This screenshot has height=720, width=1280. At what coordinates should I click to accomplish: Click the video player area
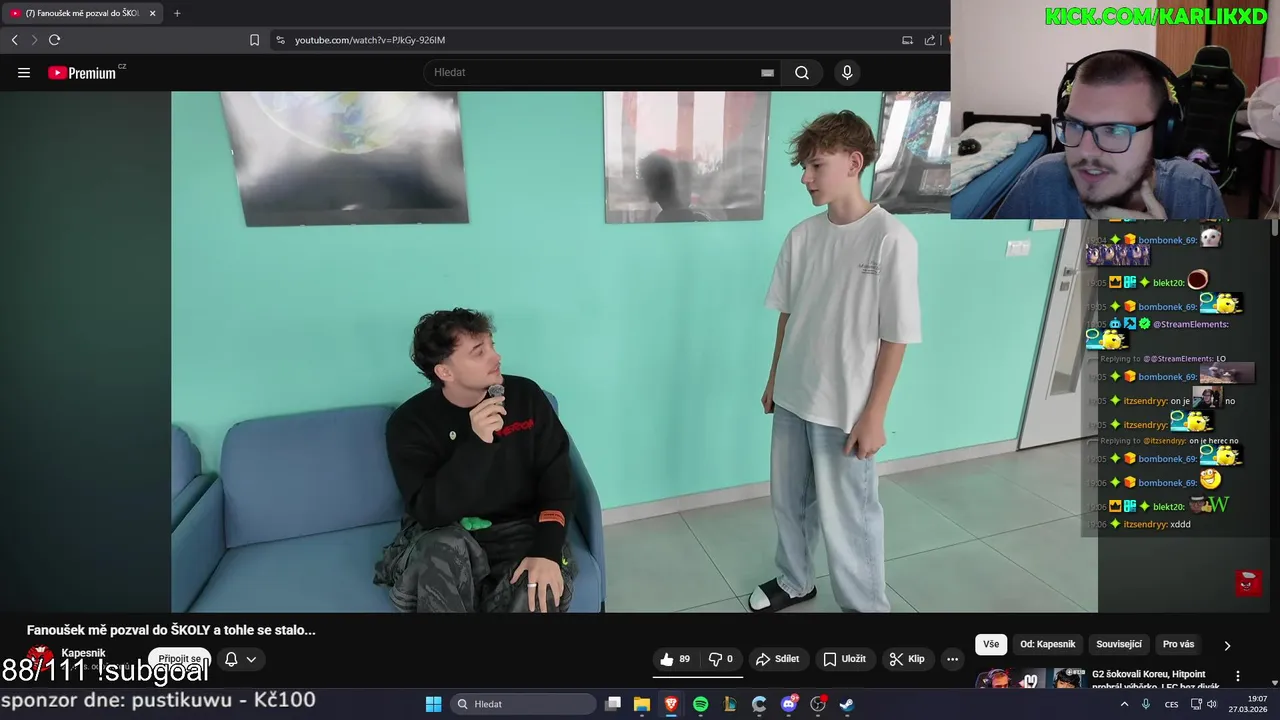click(x=634, y=352)
